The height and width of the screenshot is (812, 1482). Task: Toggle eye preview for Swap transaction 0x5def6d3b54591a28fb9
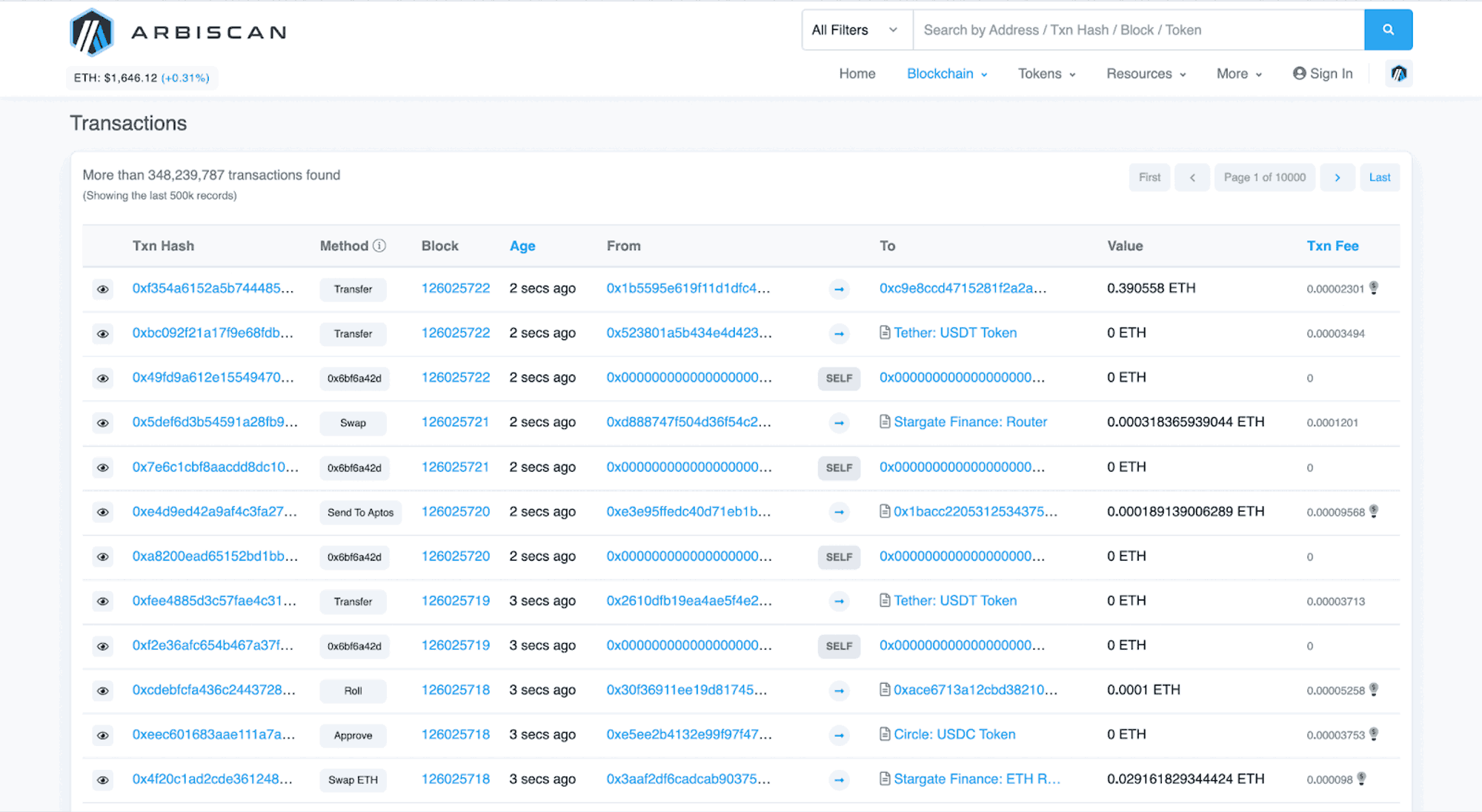103,423
